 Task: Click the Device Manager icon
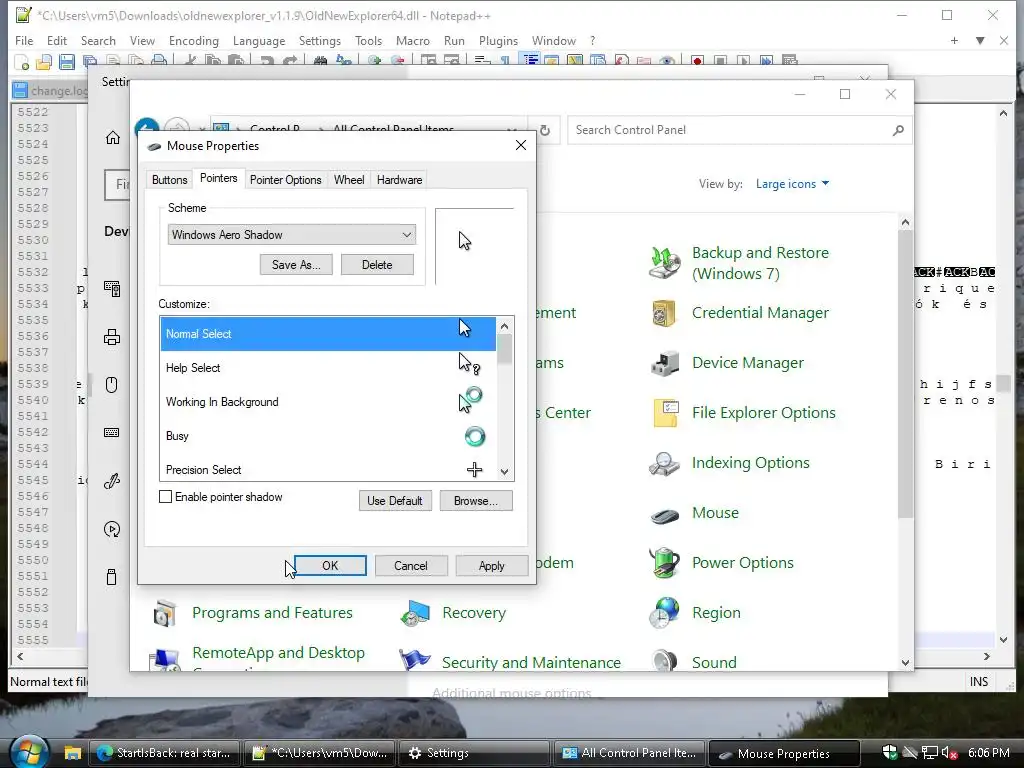click(665, 363)
